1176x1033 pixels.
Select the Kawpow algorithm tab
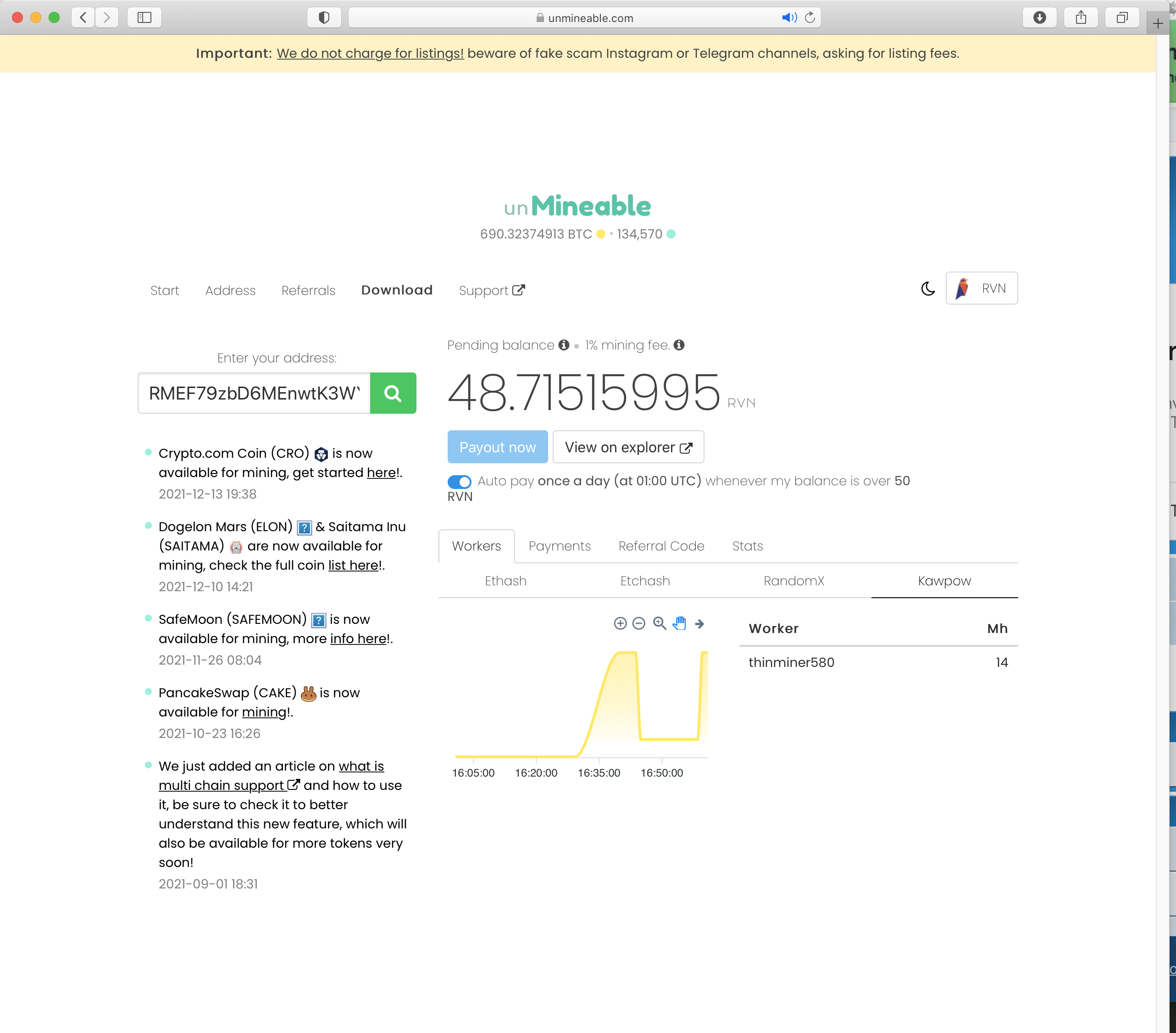(944, 581)
